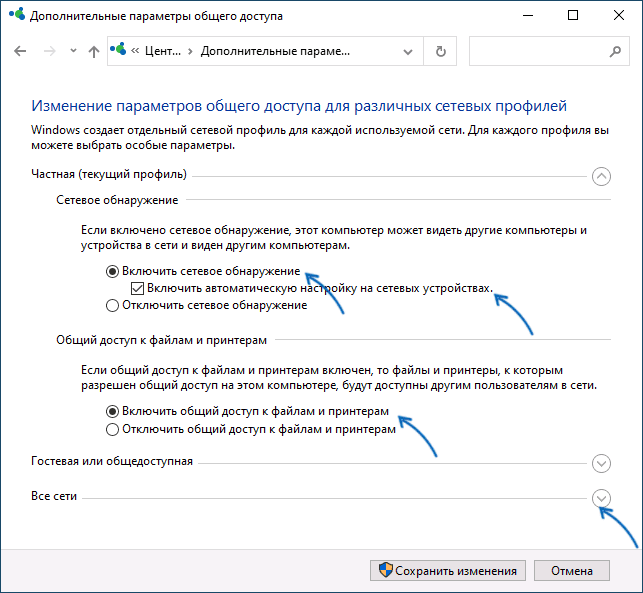Click the magnifier search icon
The width and height of the screenshot is (643, 593).
615,51
